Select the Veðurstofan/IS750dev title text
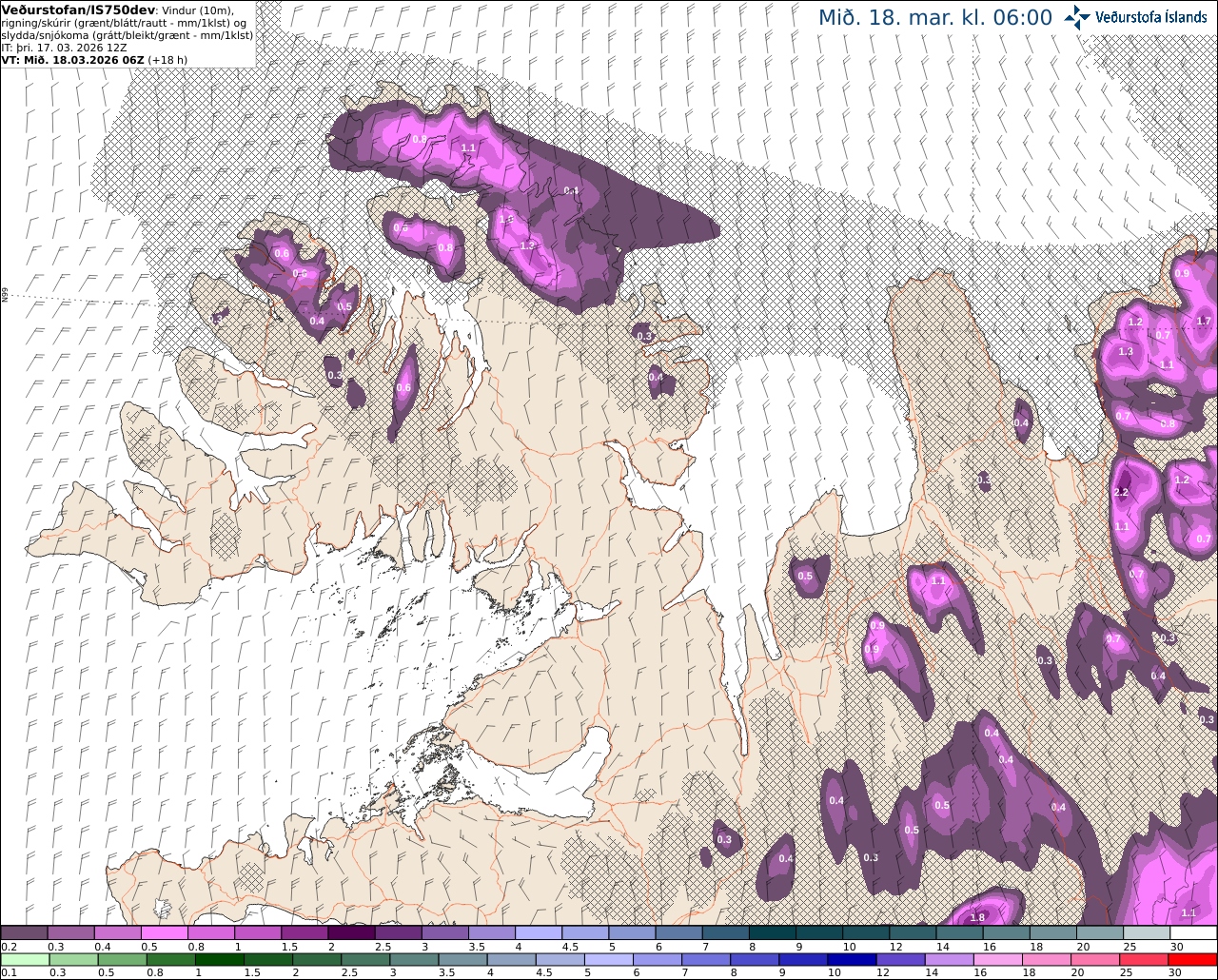Viewport: 1218px width, 980px height. (x=79, y=9)
